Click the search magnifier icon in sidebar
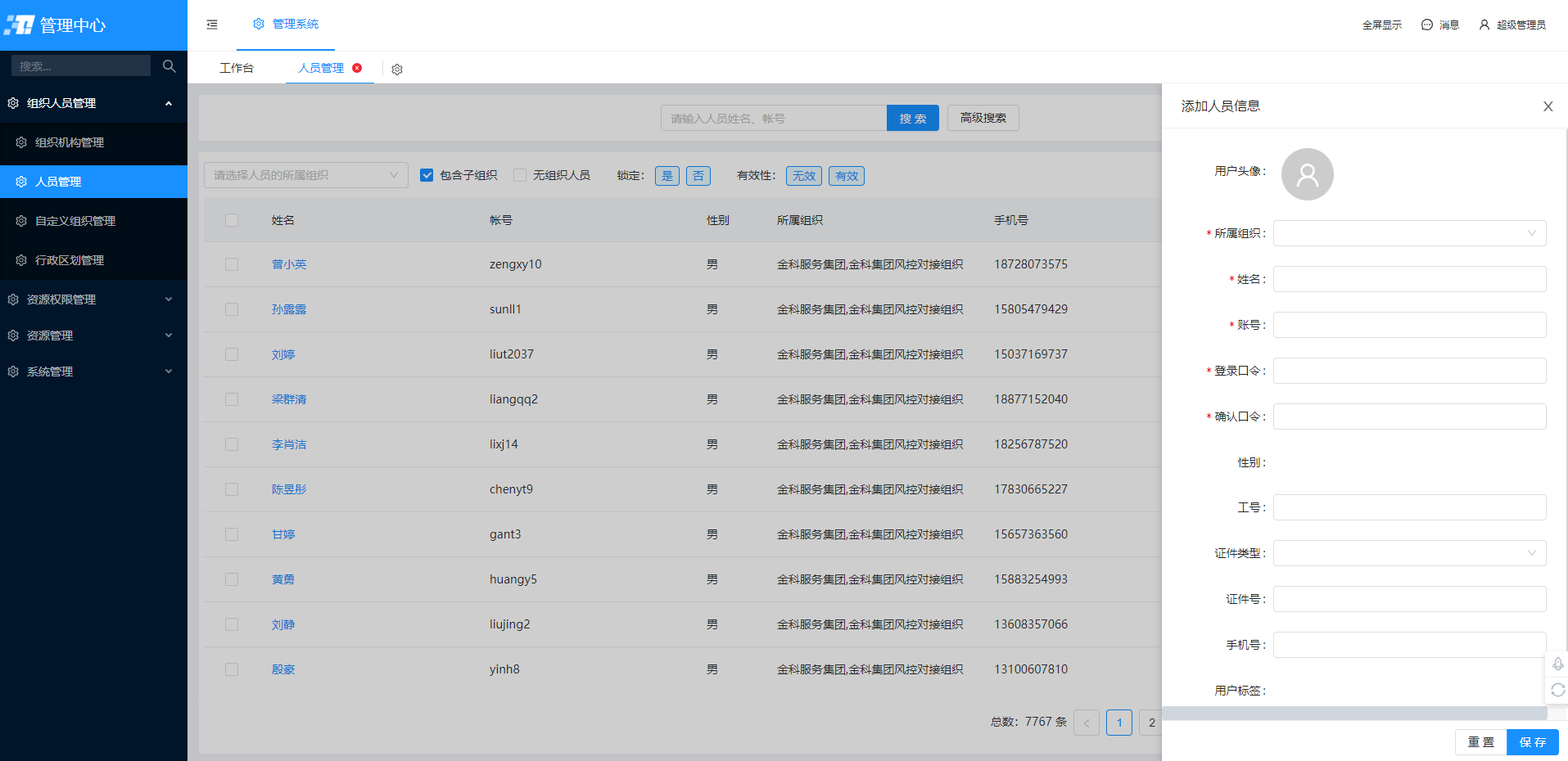Viewport: 1568px width, 761px height. [169, 65]
